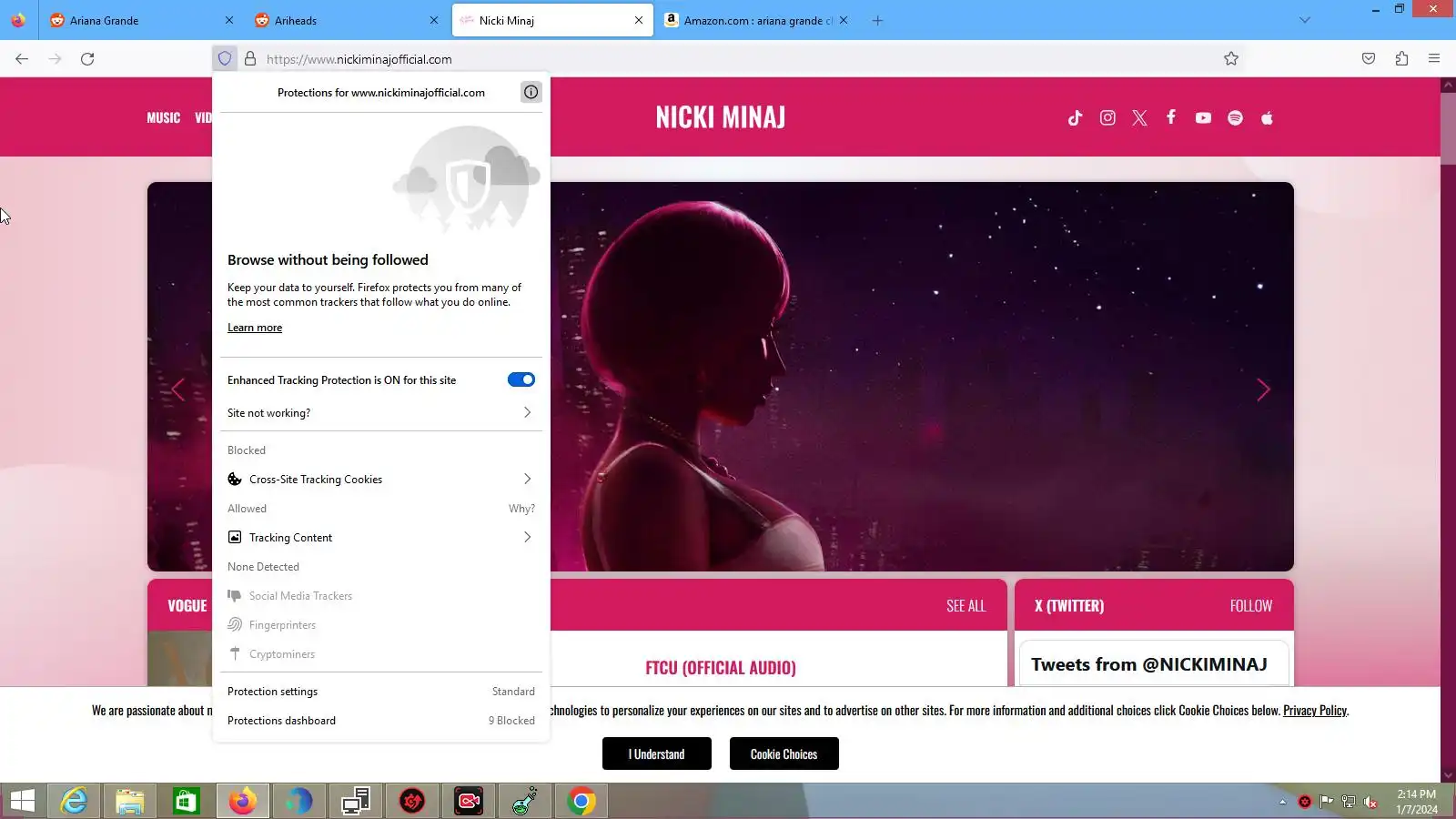Close the Nicki Minaj tab
Image resolution: width=1456 pixels, height=819 pixels.
point(638,20)
